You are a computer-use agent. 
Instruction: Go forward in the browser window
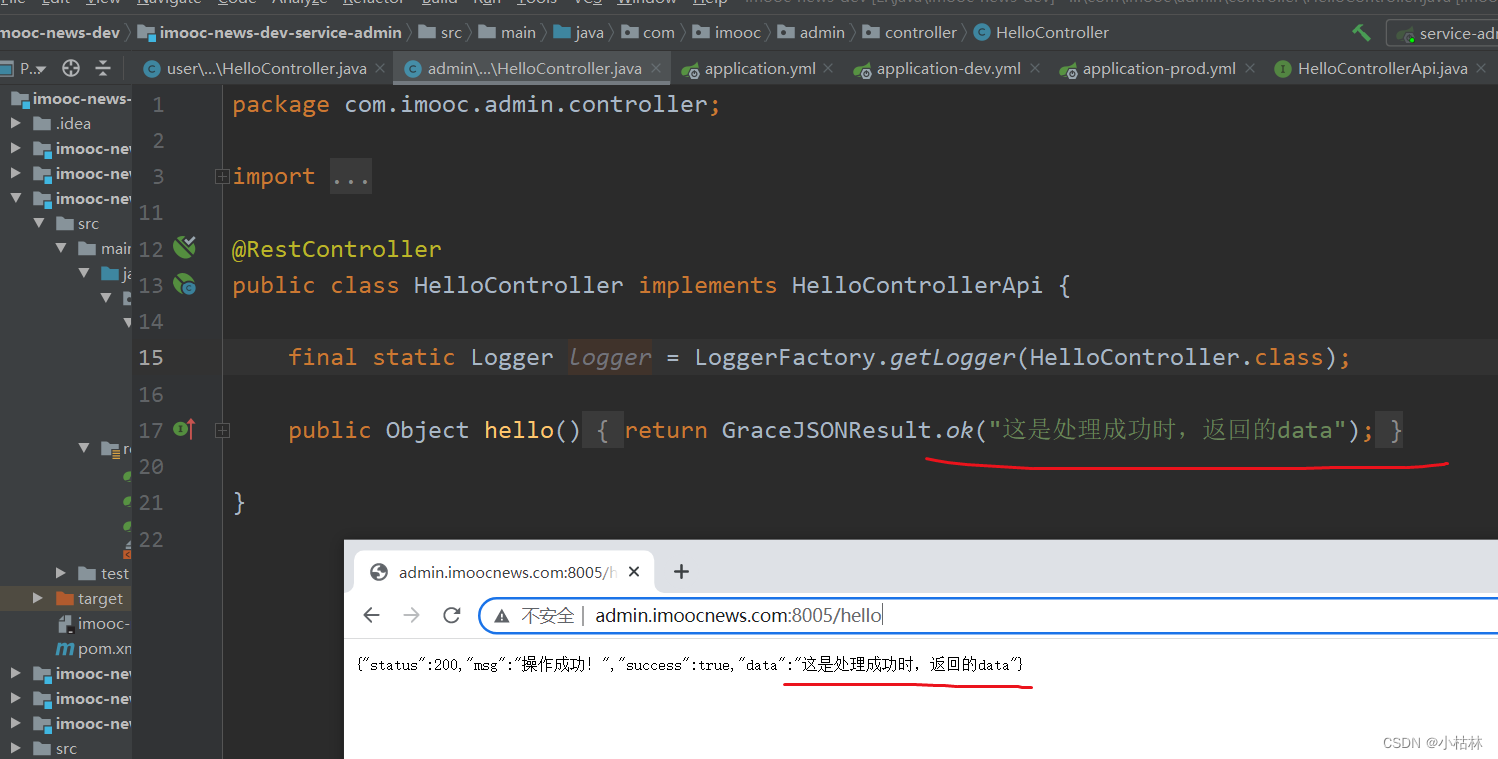[411, 615]
